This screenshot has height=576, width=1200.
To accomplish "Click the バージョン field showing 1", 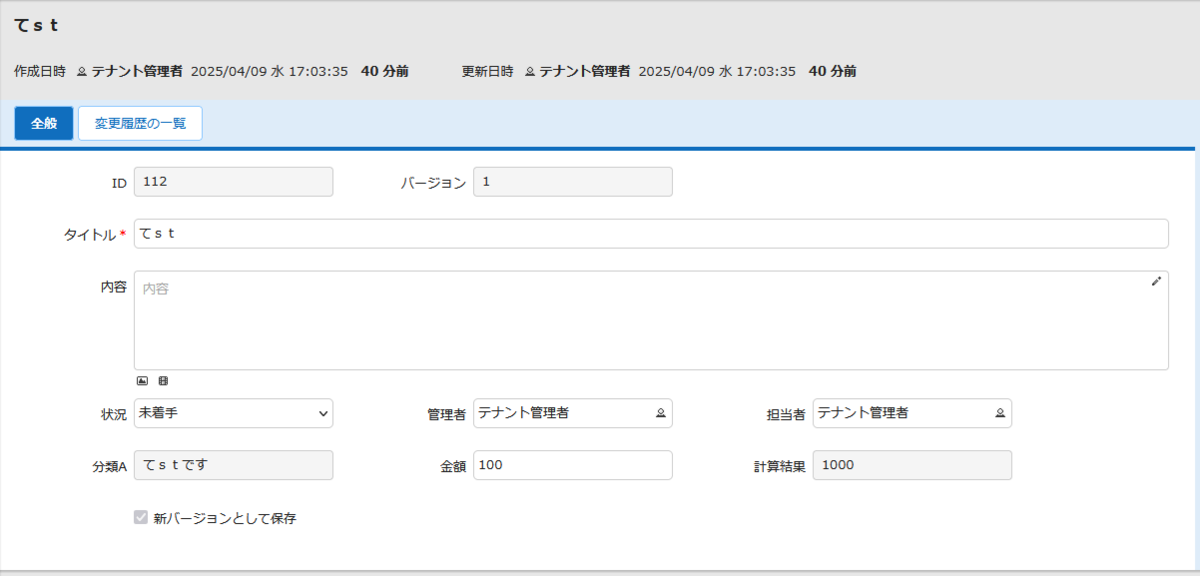I will point(573,182).
